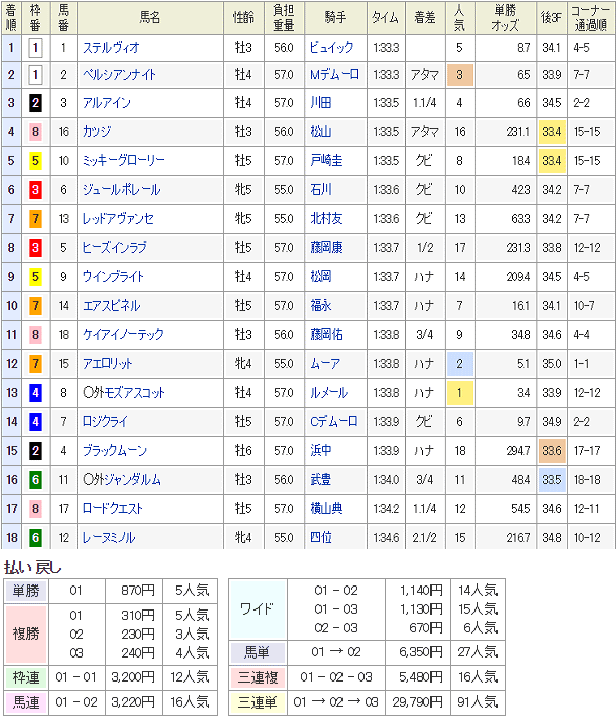Open horse link アルアイン
Viewport: 616px width, 717px height.
107,103
